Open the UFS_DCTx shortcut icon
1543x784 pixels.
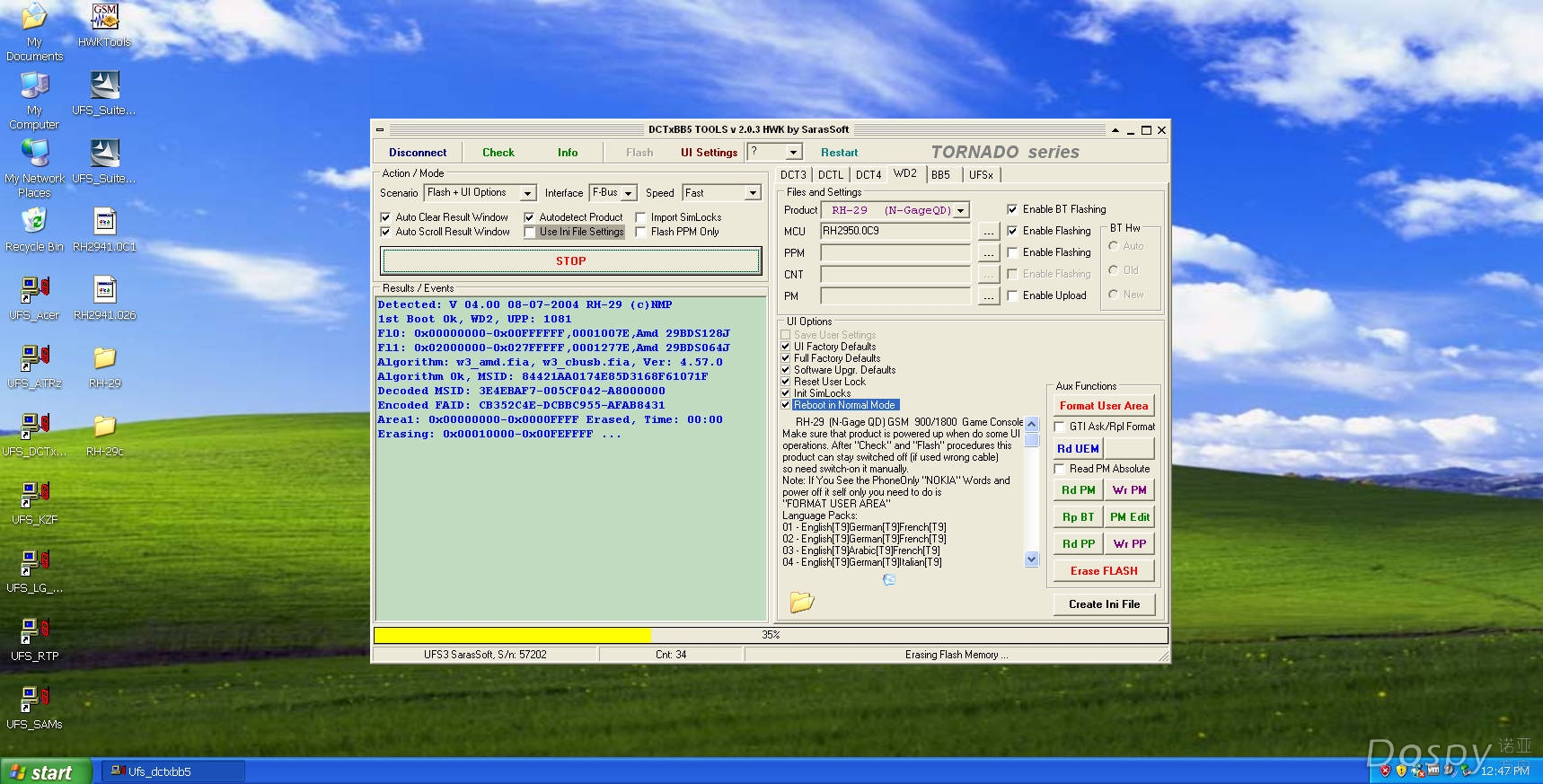[34, 434]
